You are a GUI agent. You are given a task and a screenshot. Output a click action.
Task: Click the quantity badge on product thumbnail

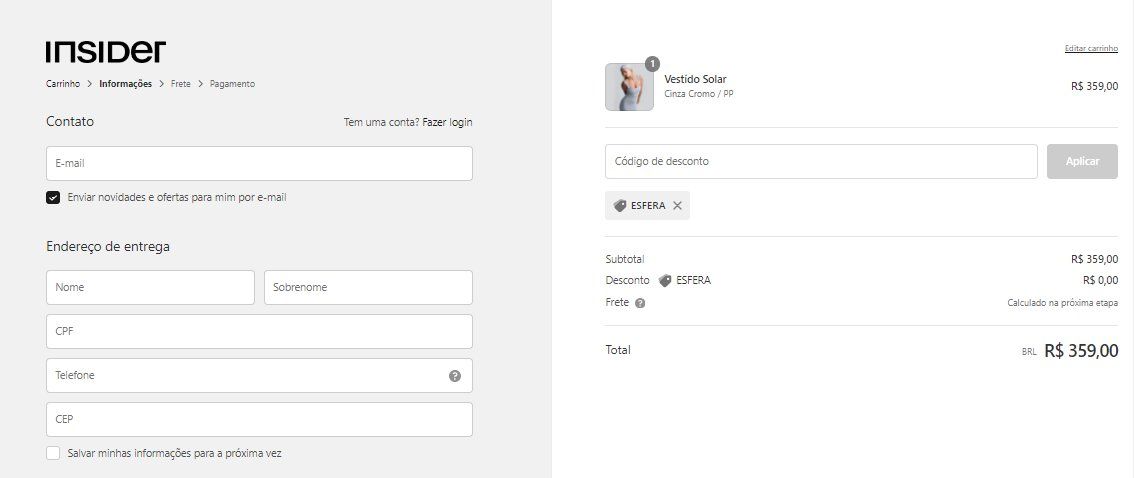[x=652, y=64]
